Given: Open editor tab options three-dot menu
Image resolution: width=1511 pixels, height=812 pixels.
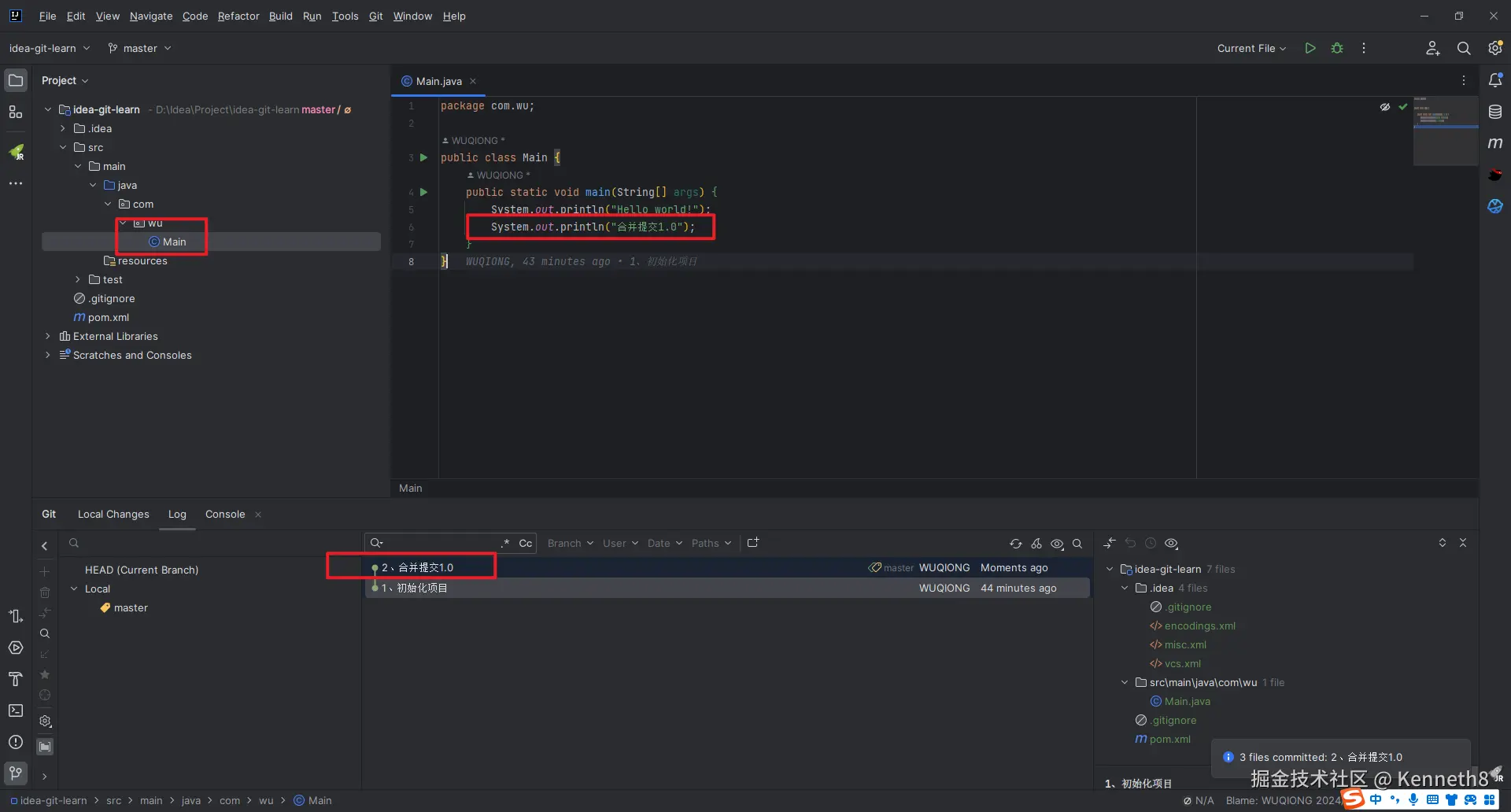Looking at the screenshot, I should (1464, 80).
